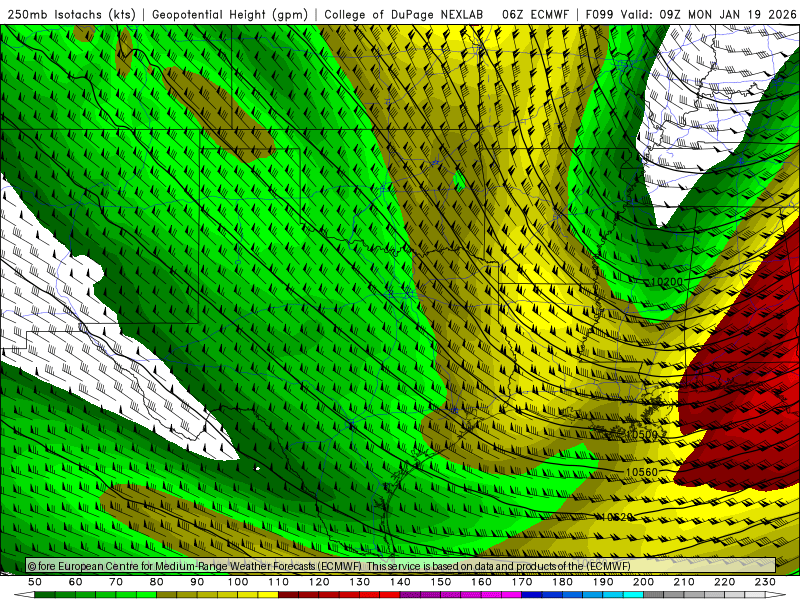
Task: Click the College of DuPage NEXLAB label
Action: pos(404,14)
